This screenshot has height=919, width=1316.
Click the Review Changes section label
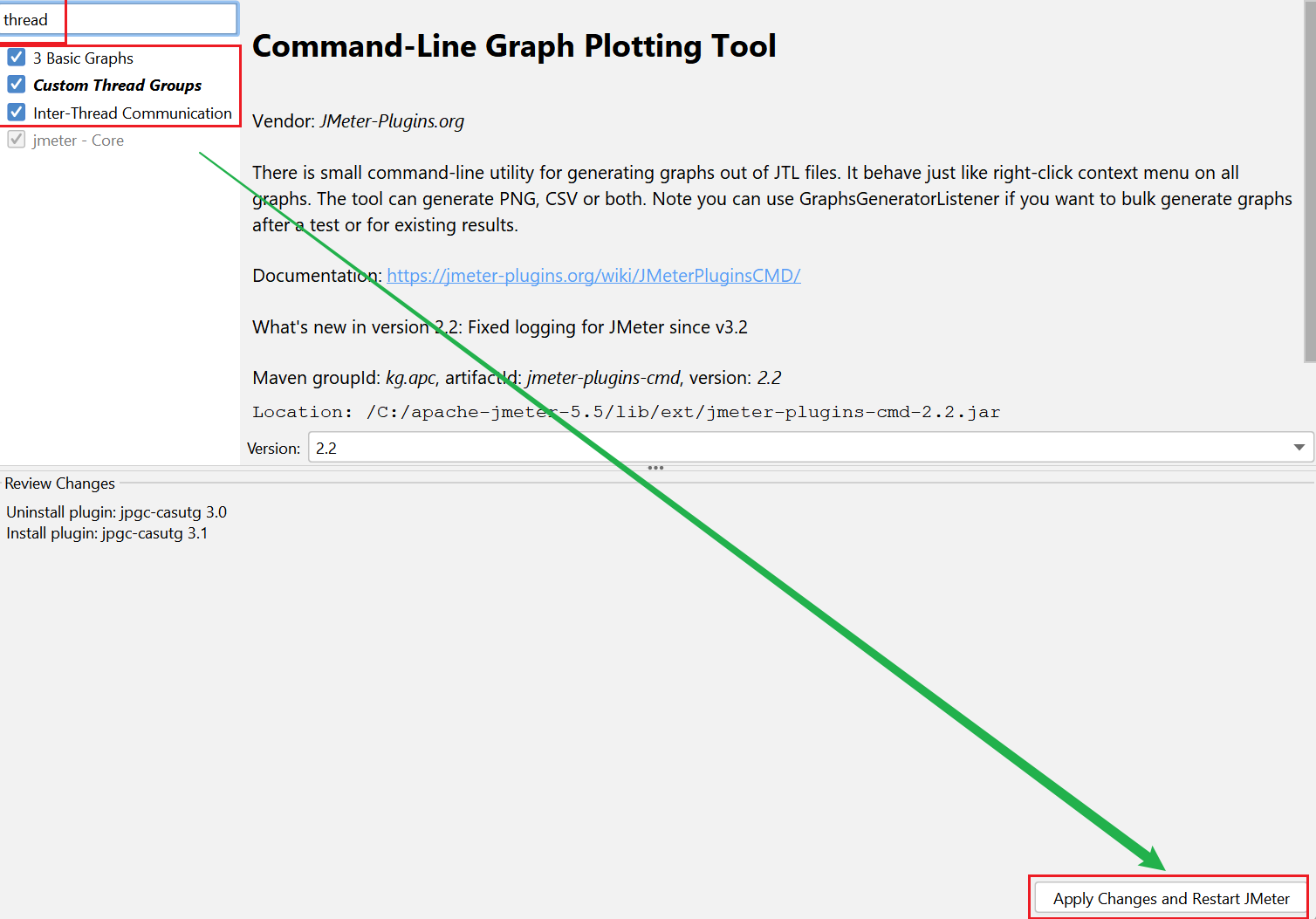(x=60, y=484)
